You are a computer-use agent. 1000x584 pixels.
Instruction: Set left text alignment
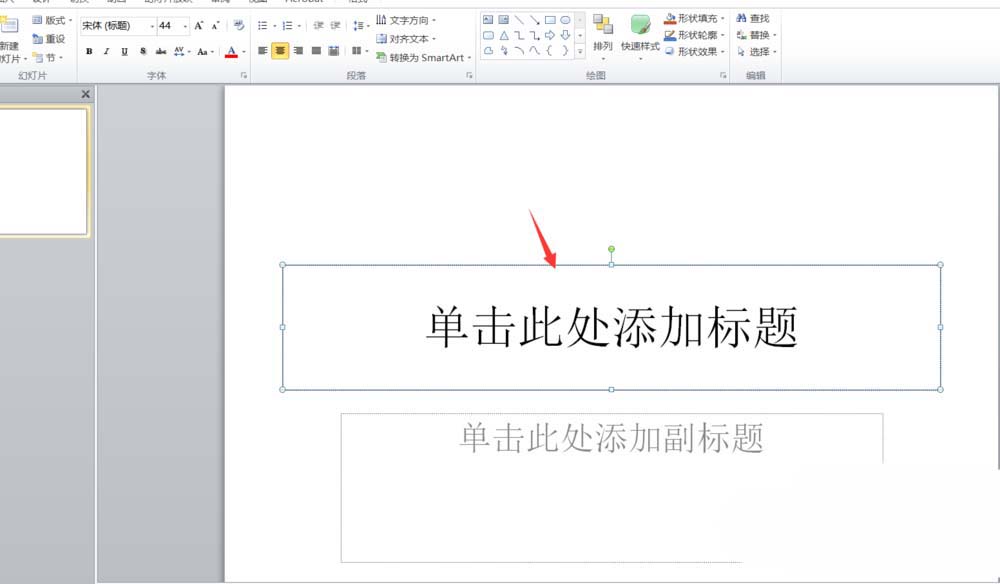263,50
